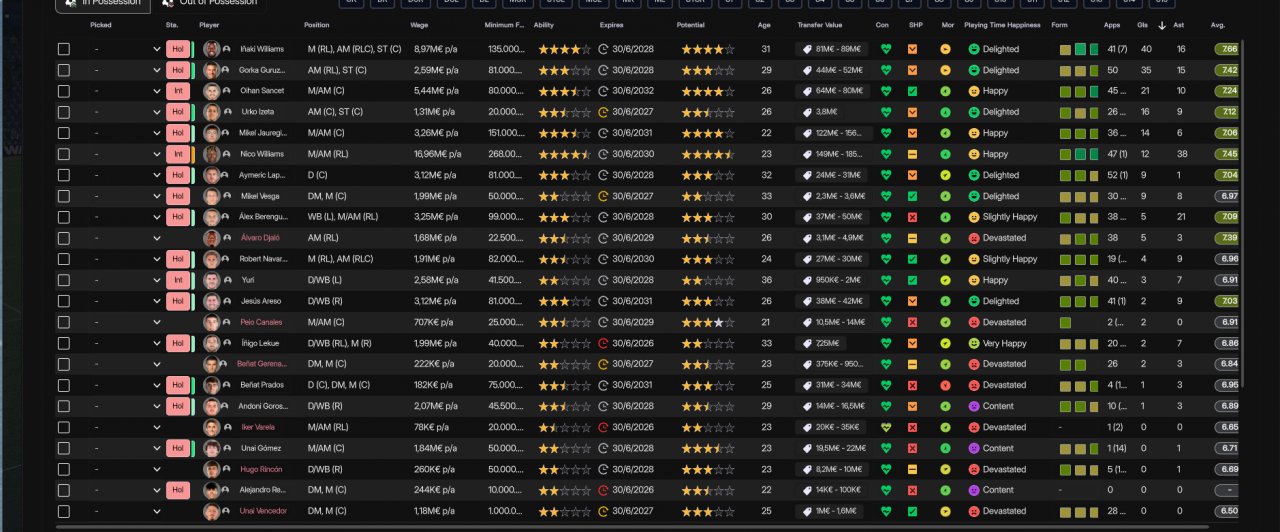Click the transfer value tag icon for Yuri
This screenshot has height=532, width=1280.
pyautogui.click(x=806, y=280)
